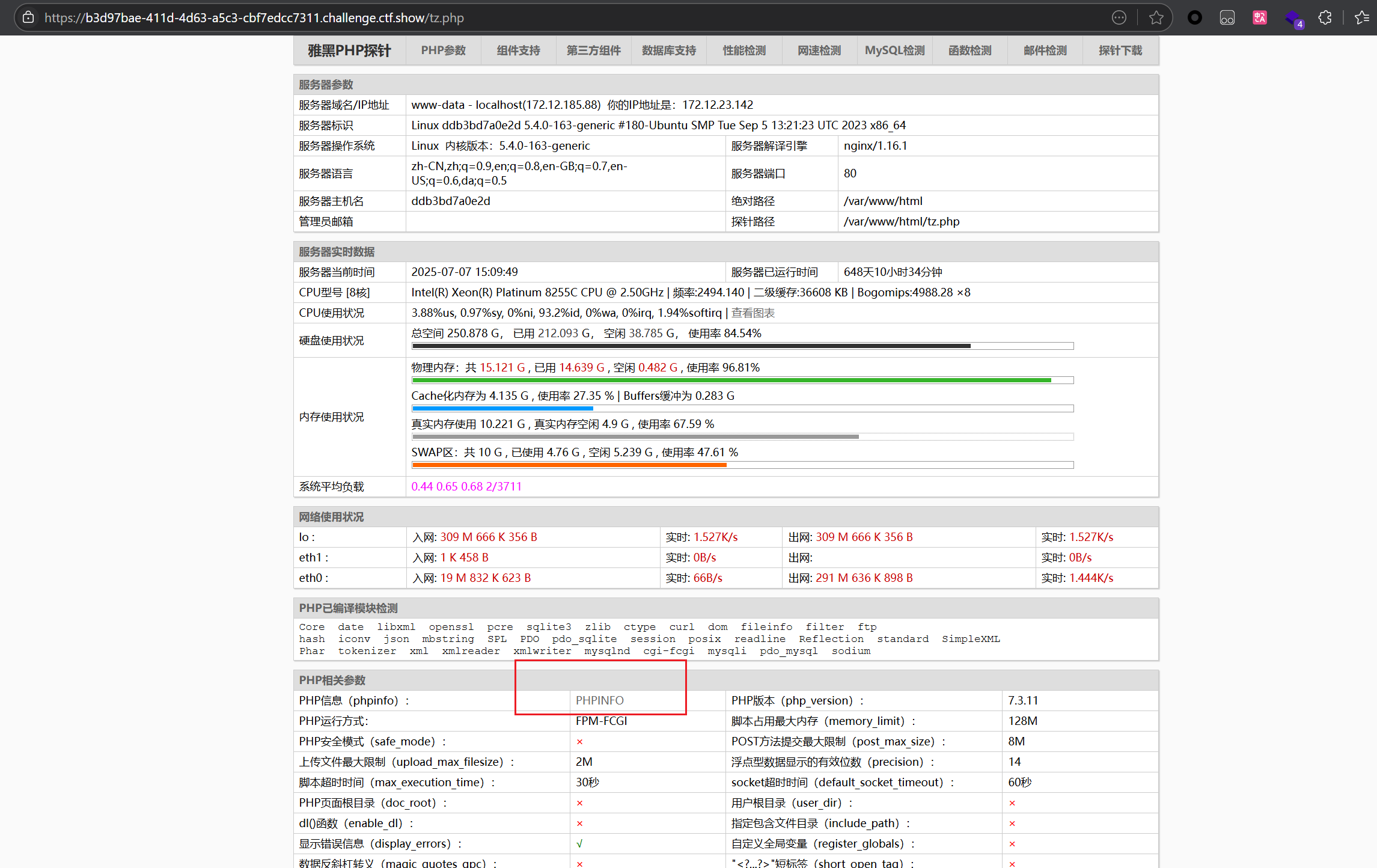Screen dimensions: 1377x868
Task: Go to the 性能检测 tab
Action: pos(744,50)
